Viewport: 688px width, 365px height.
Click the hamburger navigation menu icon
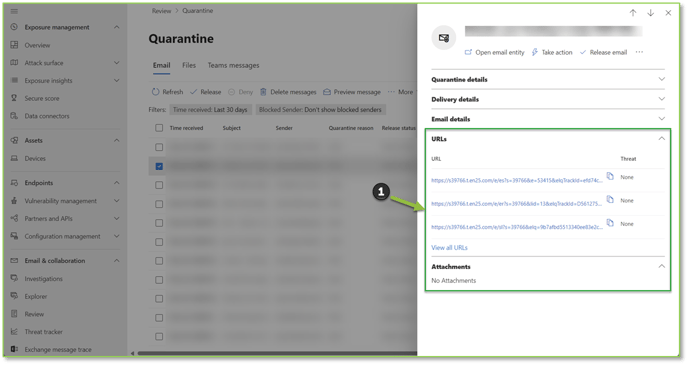pos(14,11)
